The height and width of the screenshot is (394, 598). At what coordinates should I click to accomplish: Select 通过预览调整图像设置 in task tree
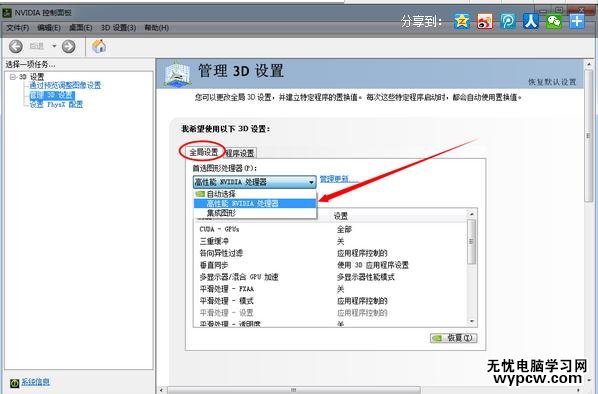[65, 85]
